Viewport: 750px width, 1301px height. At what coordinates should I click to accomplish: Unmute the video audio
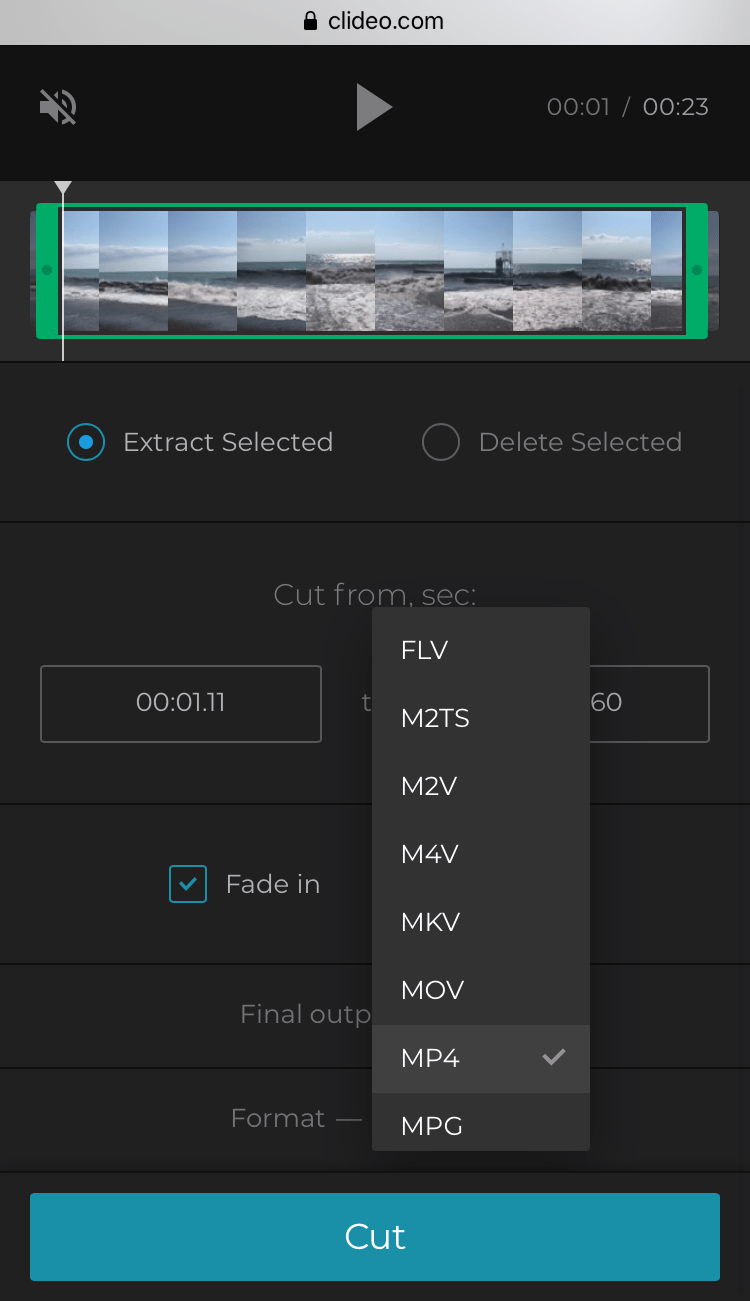coord(56,106)
